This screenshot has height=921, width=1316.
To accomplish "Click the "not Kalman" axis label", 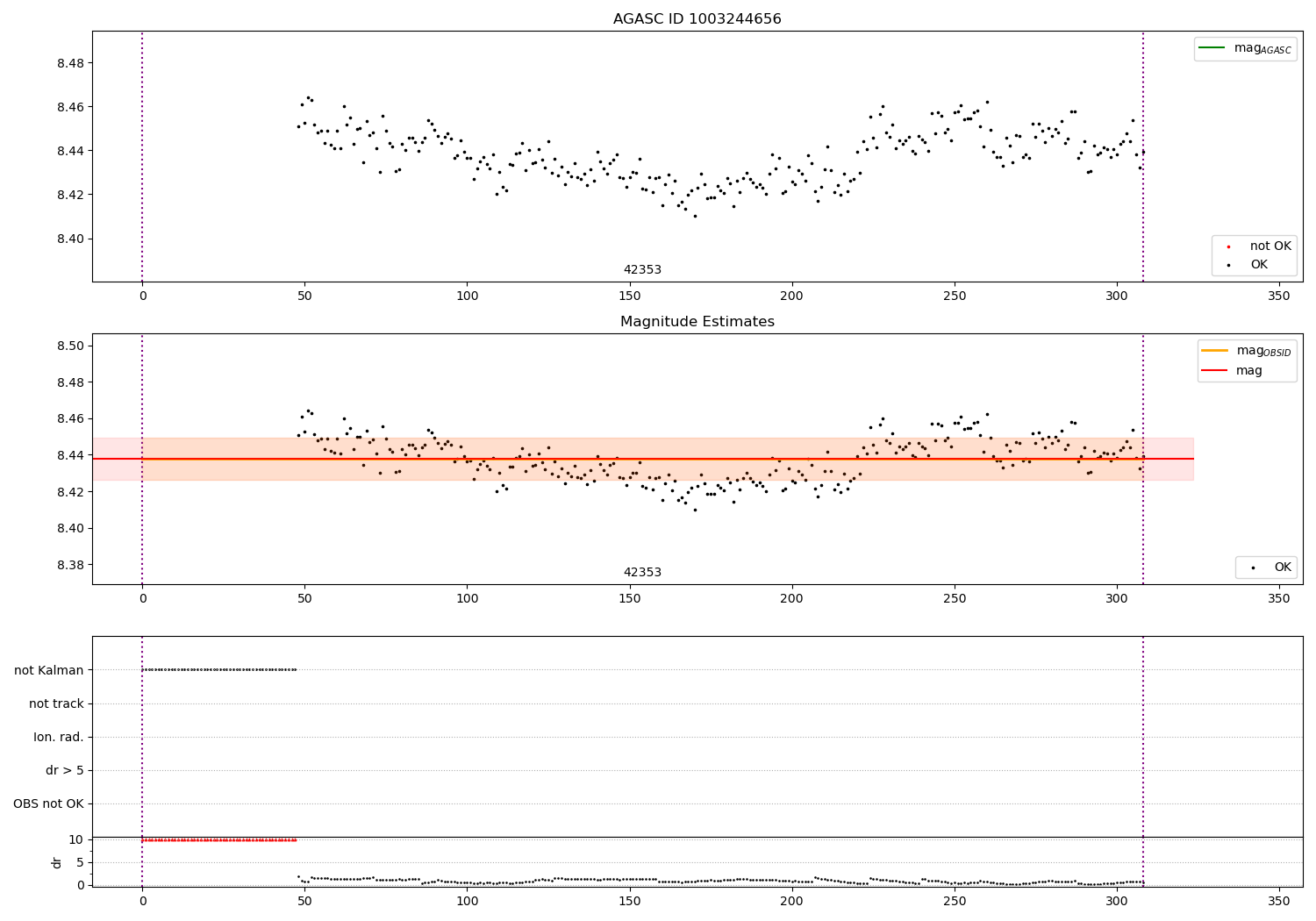I will click(x=49, y=670).
